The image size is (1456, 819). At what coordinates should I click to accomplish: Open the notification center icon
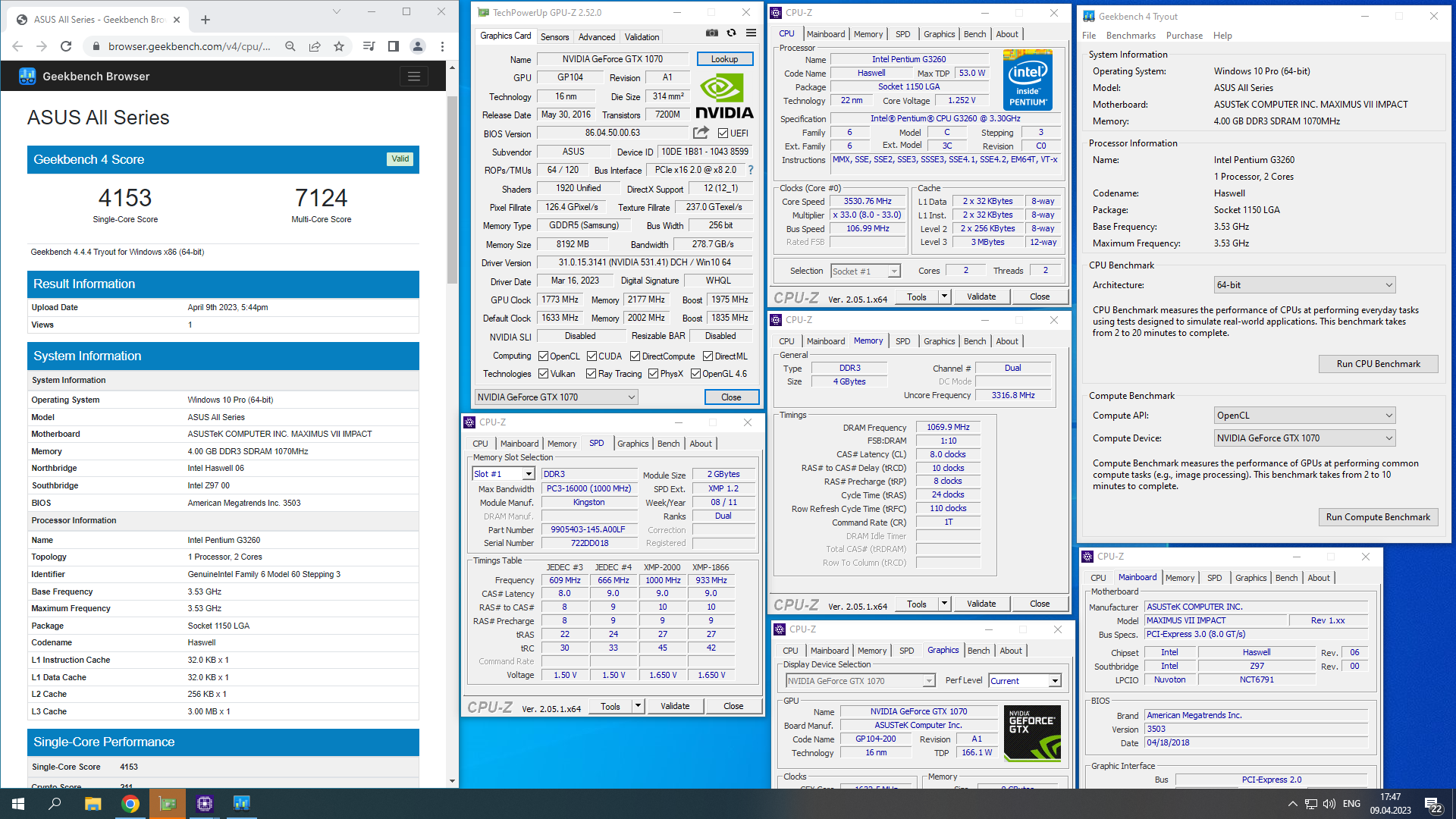click(x=1433, y=804)
